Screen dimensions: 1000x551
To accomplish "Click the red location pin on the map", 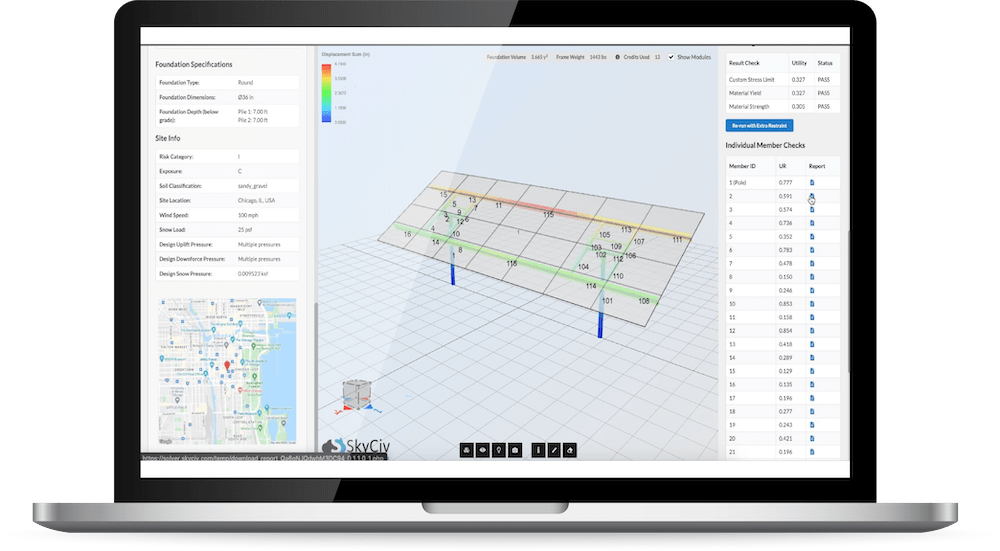I will (227, 365).
